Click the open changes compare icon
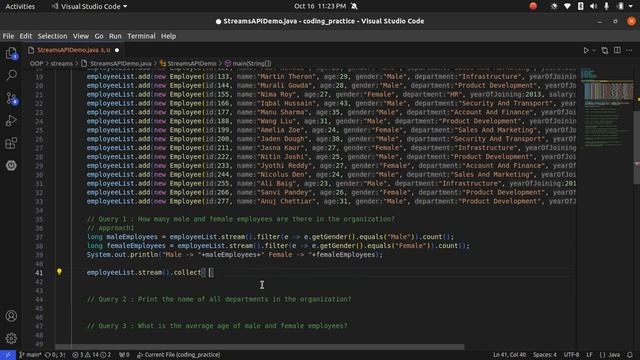Viewport: 640px width, 360px height. point(604,50)
